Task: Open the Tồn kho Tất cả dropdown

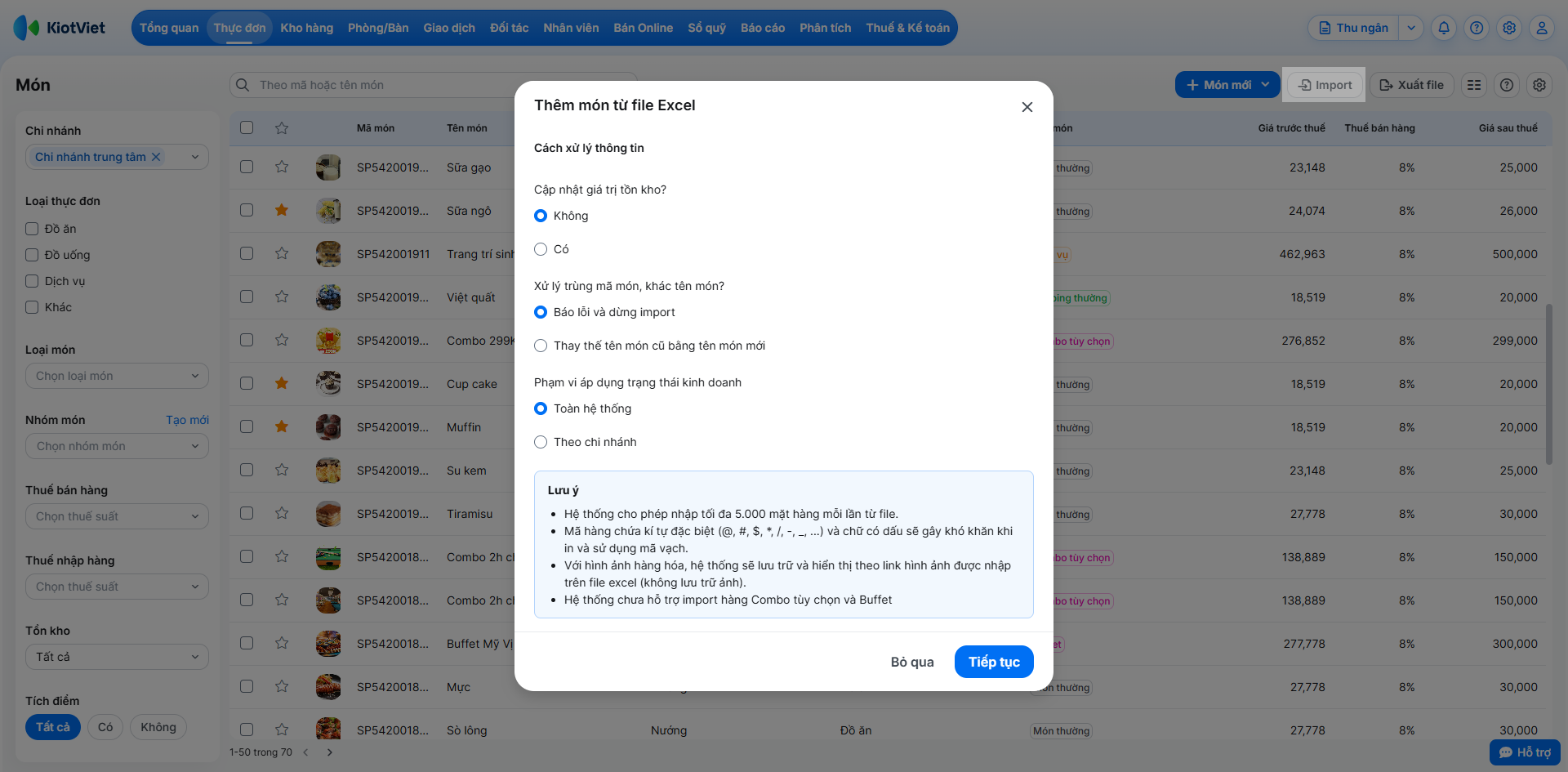Action: pyautogui.click(x=117, y=657)
